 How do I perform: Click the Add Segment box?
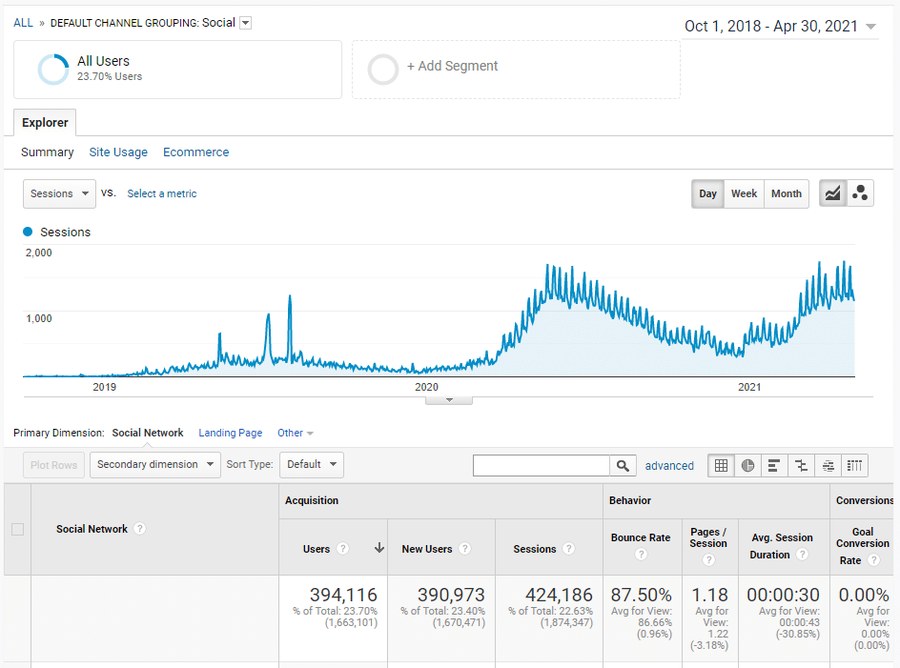point(516,69)
